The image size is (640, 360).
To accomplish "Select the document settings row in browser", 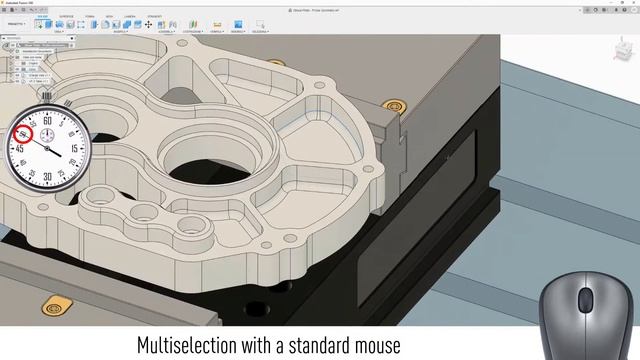I will pyautogui.click(x=37, y=51).
